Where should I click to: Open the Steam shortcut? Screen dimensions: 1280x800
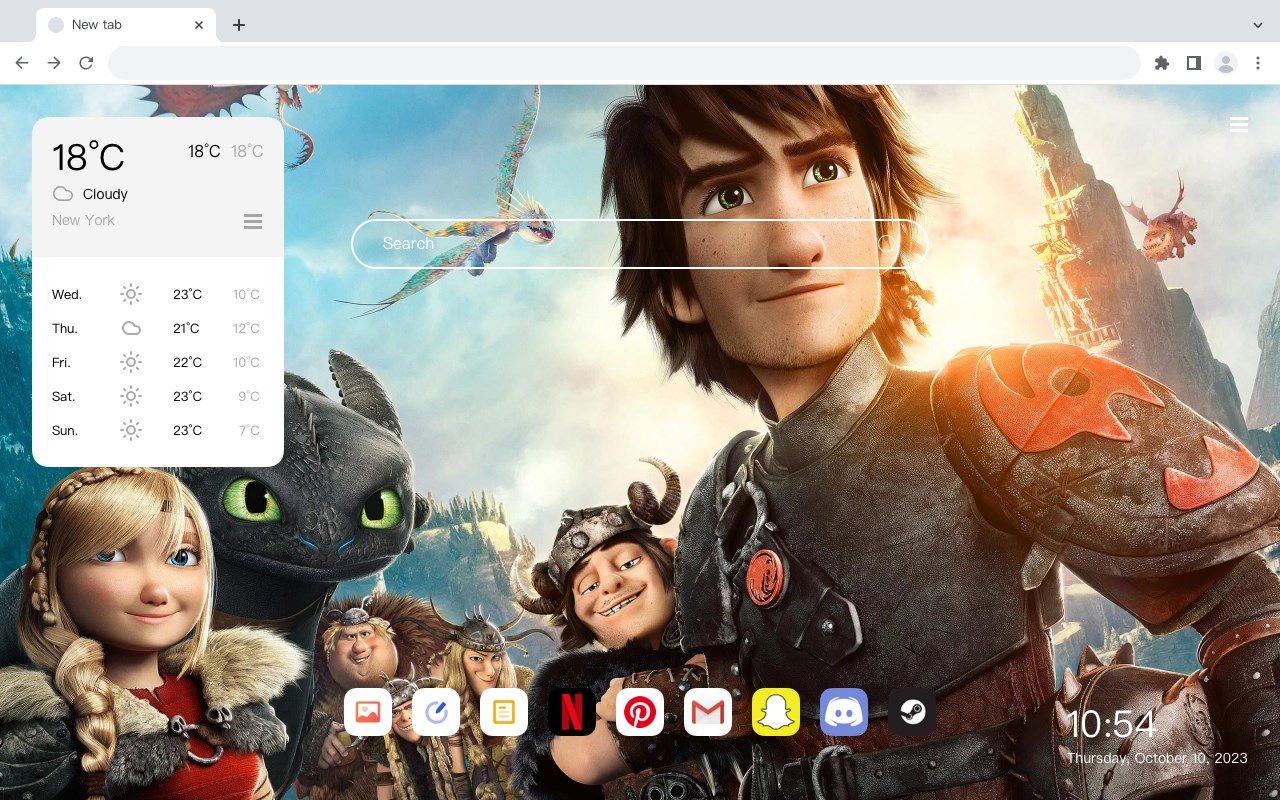(x=912, y=712)
